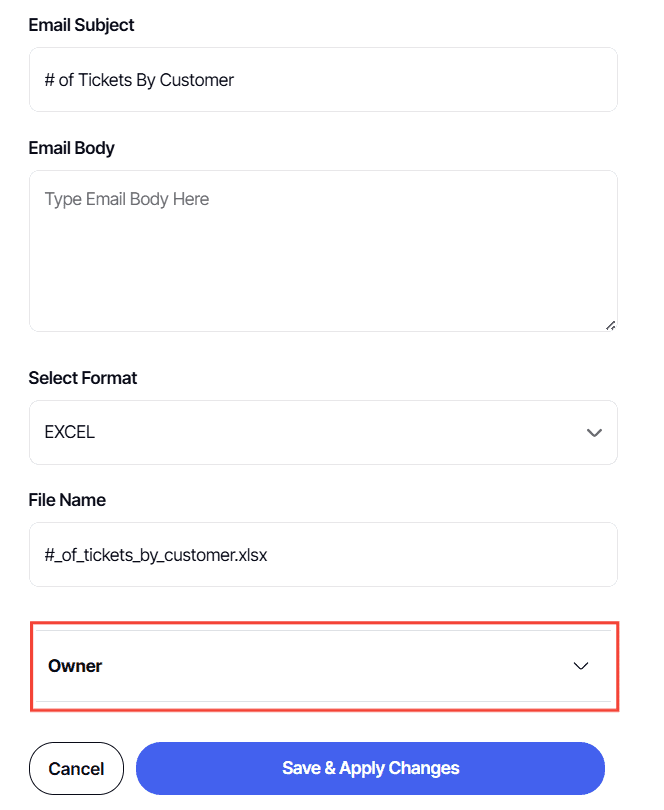Viewport: 664px width, 810px height.
Task: Click the EXCEL selected value text
Action: (x=70, y=433)
